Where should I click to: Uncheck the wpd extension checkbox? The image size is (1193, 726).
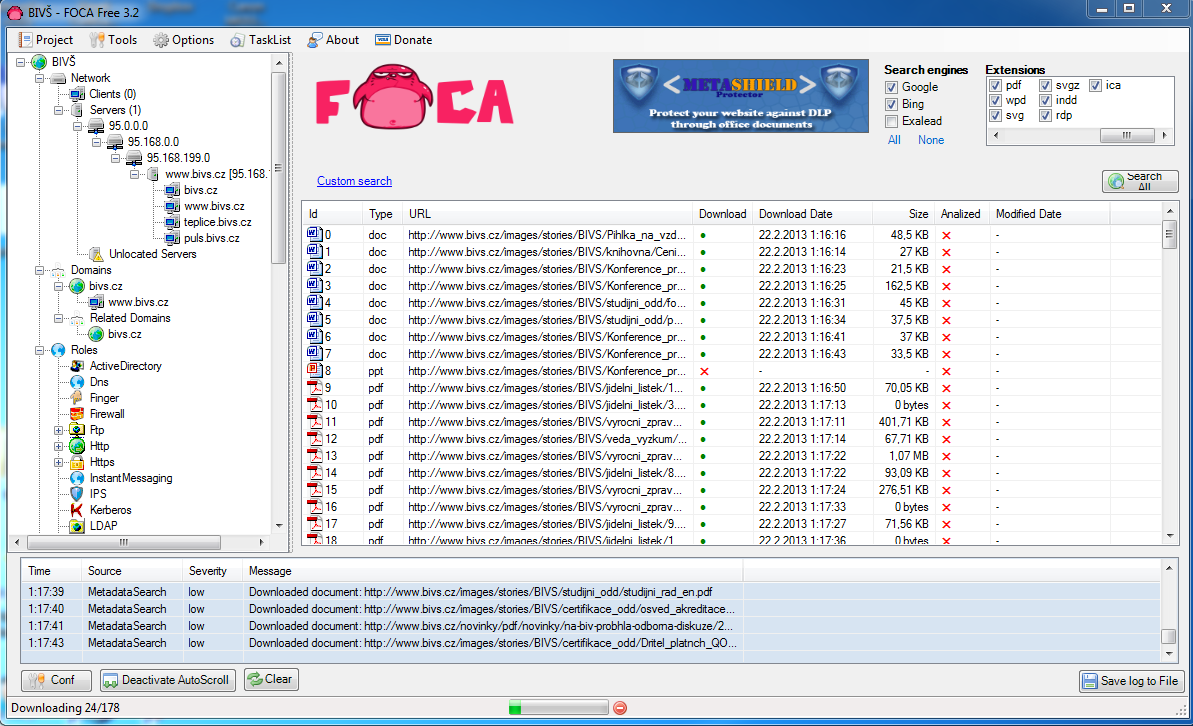[995, 100]
